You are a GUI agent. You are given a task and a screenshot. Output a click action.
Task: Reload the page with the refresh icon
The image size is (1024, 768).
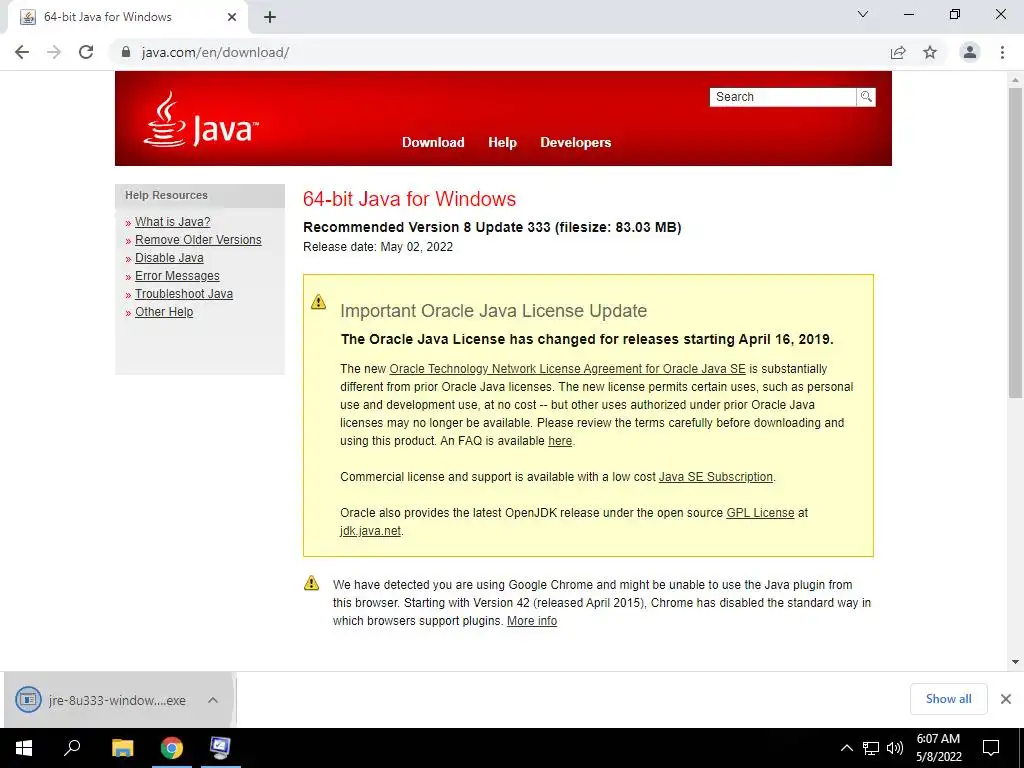click(x=86, y=52)
